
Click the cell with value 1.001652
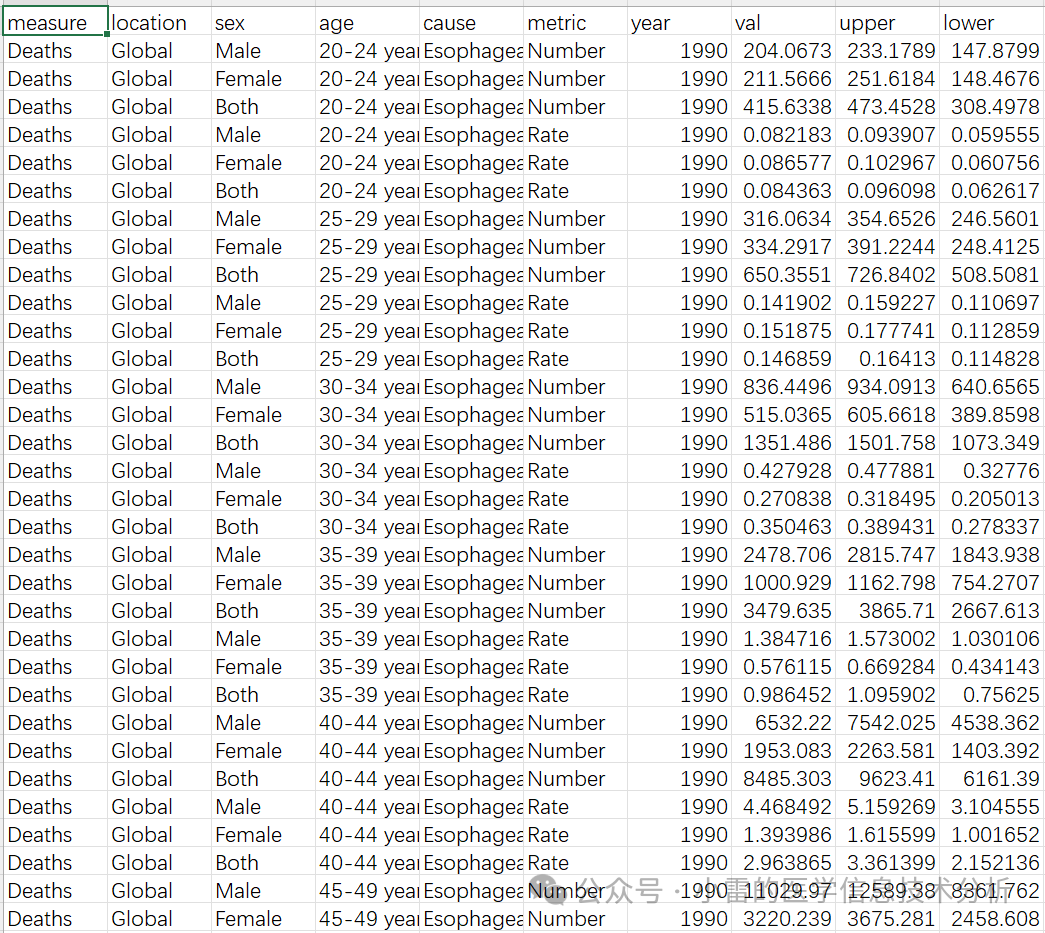pyautogui.click(x=991, y=834)
